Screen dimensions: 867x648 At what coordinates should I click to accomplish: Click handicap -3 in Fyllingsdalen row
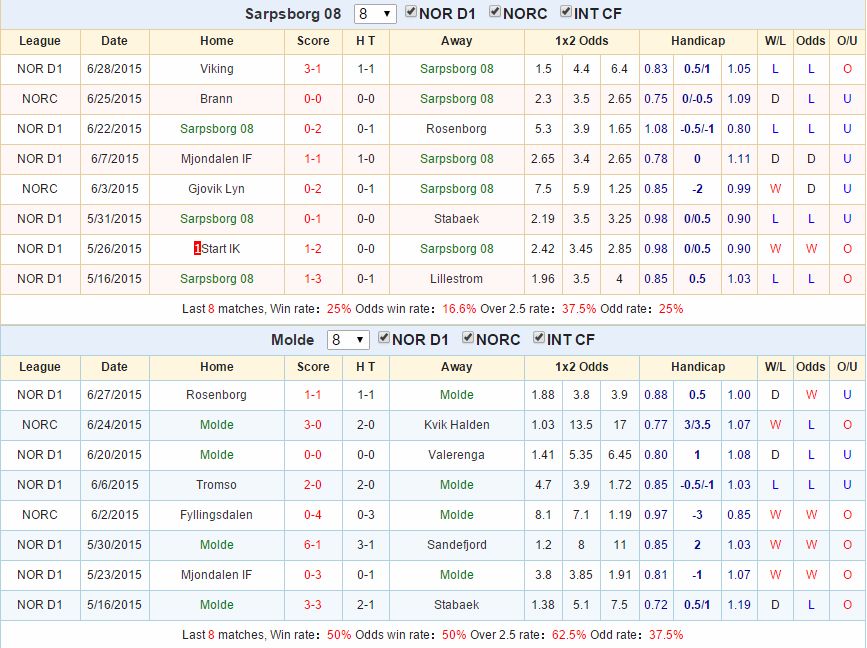[x=697, y=515]
